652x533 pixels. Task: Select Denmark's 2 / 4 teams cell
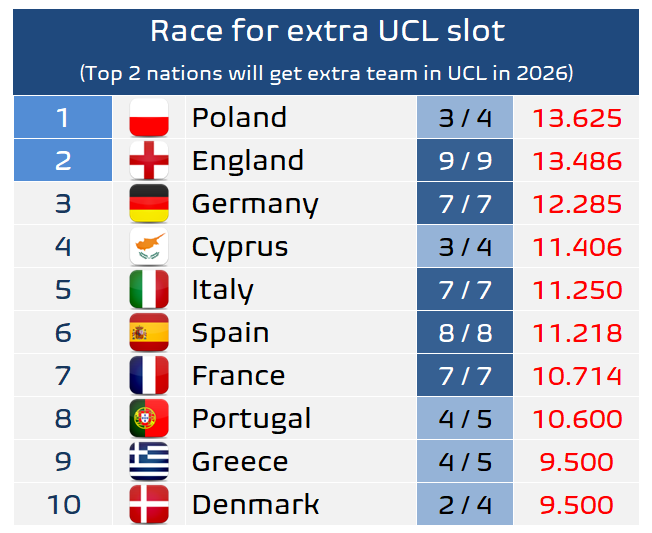465,505
